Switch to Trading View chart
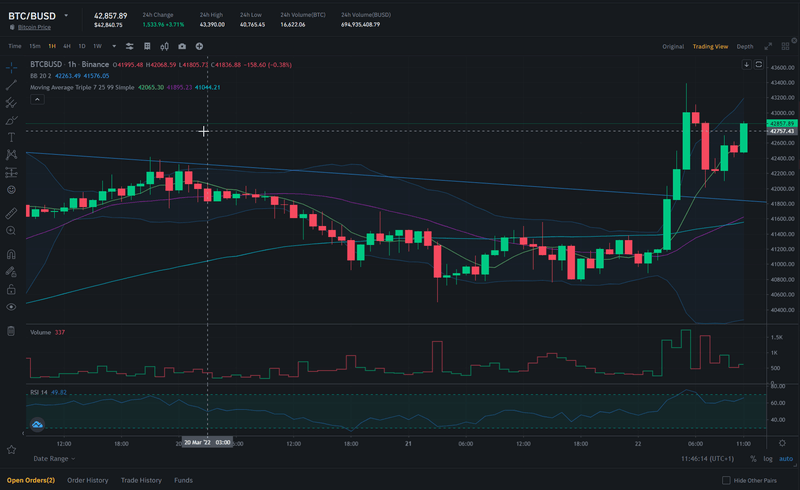 (x=710, y=46)
